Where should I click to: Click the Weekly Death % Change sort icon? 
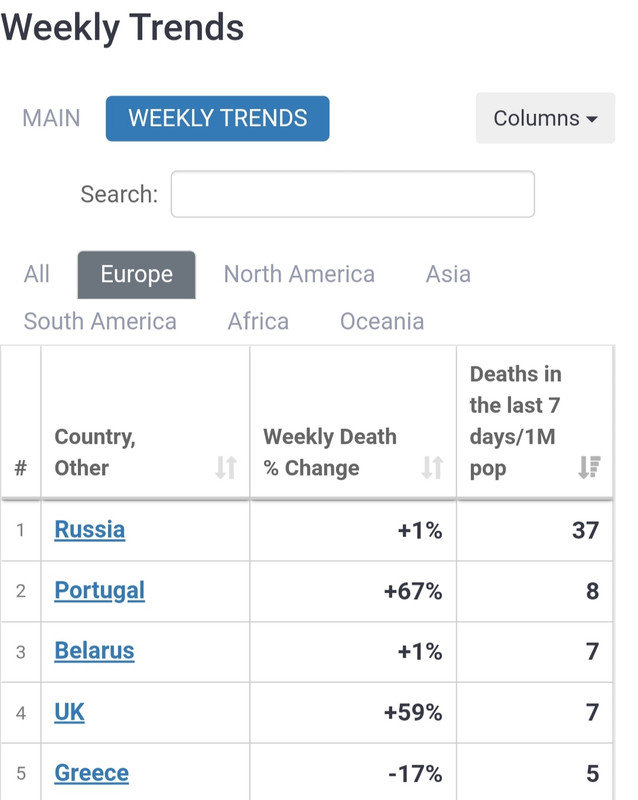[432, 467]
